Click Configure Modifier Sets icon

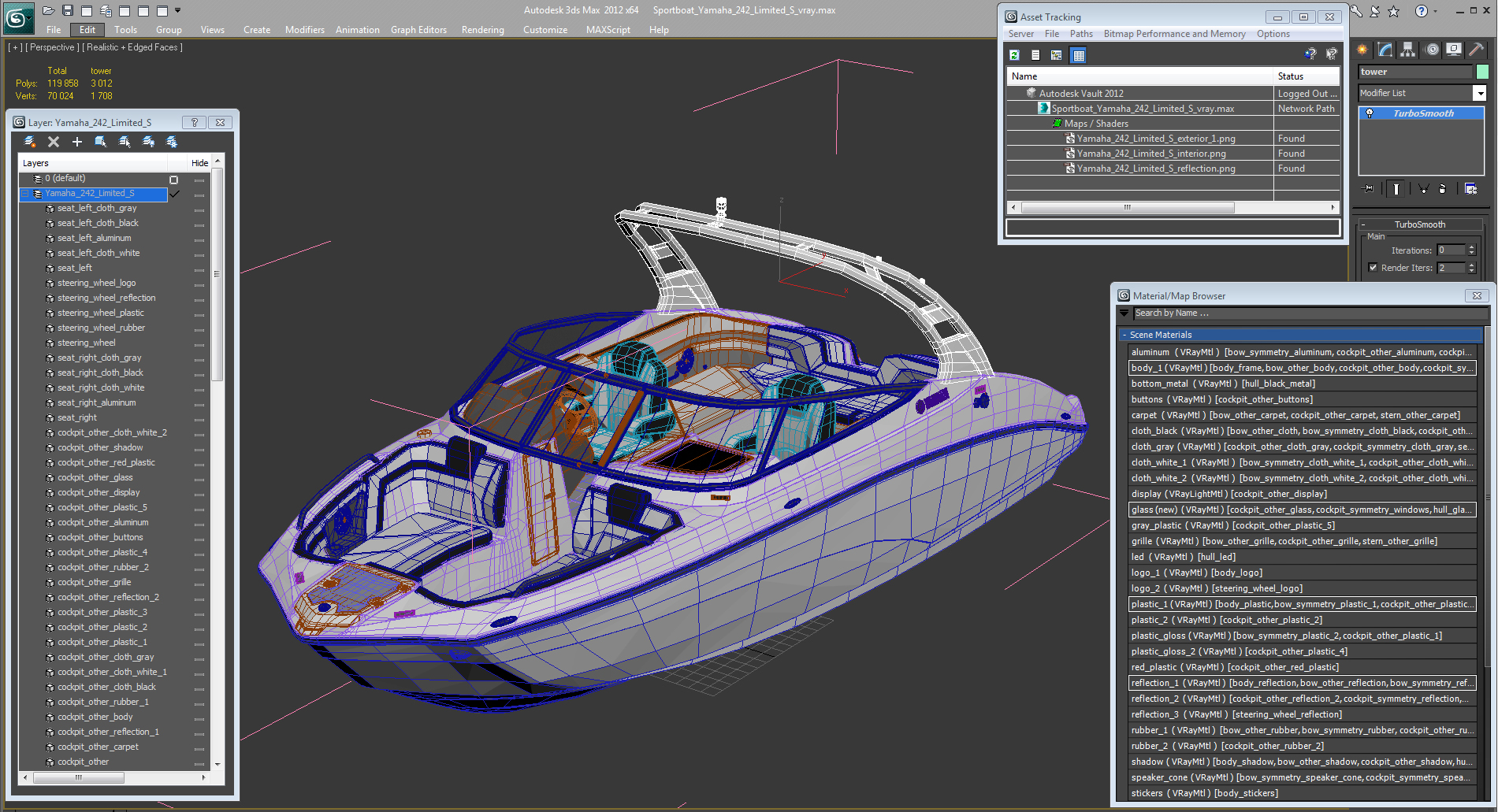tap(1470, 189)
